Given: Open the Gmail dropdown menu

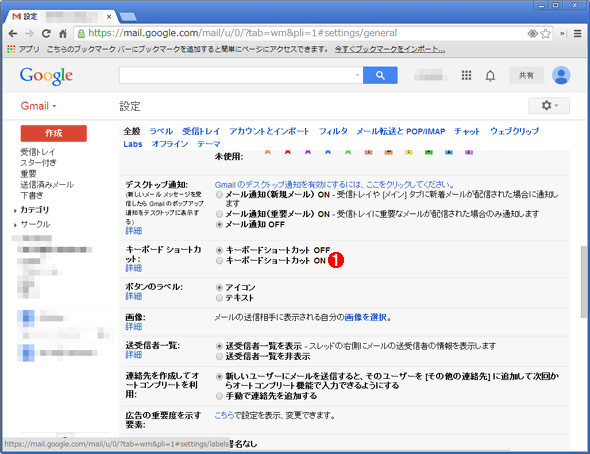Looking at the screenshot, I should 38,106.
